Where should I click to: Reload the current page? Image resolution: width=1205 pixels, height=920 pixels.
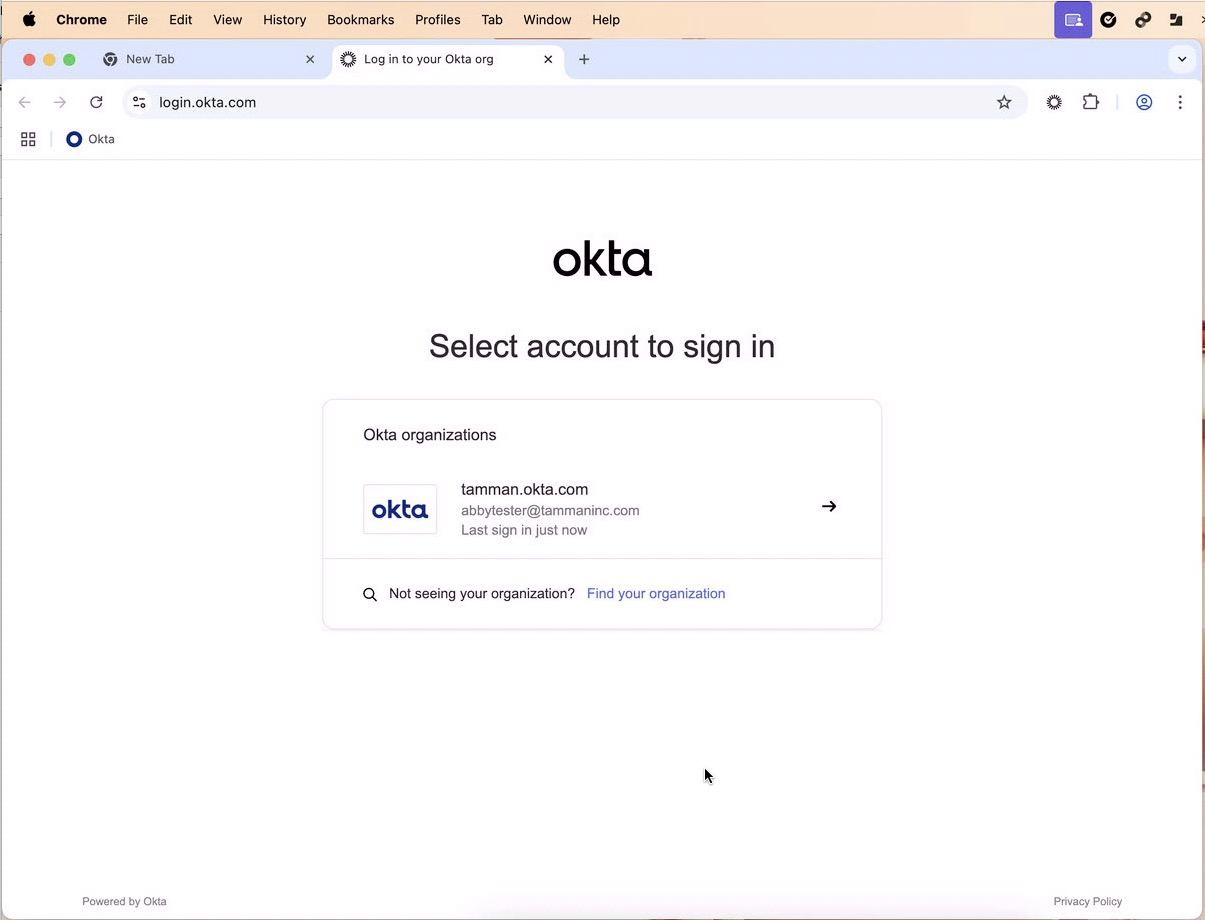[x=96, y=102]
